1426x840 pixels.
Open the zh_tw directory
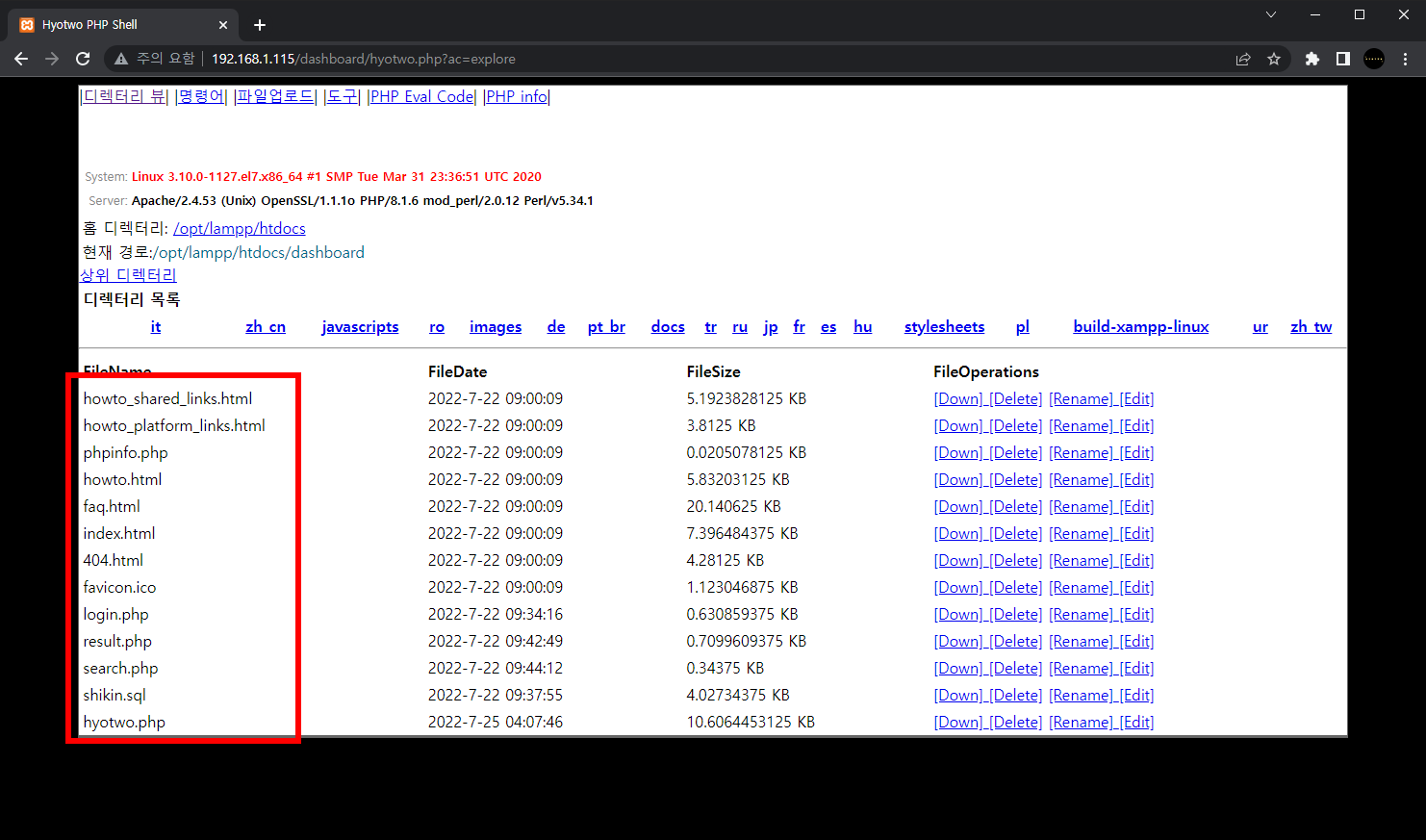tap(1311, 327)
